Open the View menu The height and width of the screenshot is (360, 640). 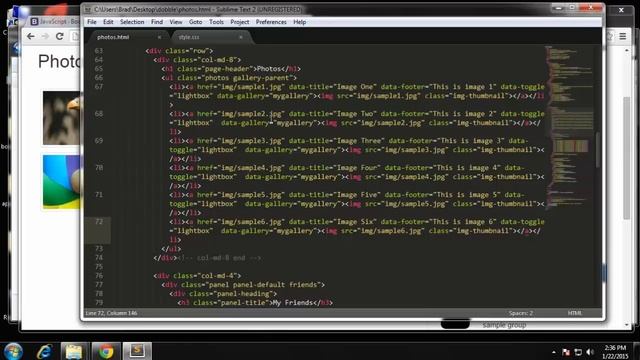[x=176, y=22]
